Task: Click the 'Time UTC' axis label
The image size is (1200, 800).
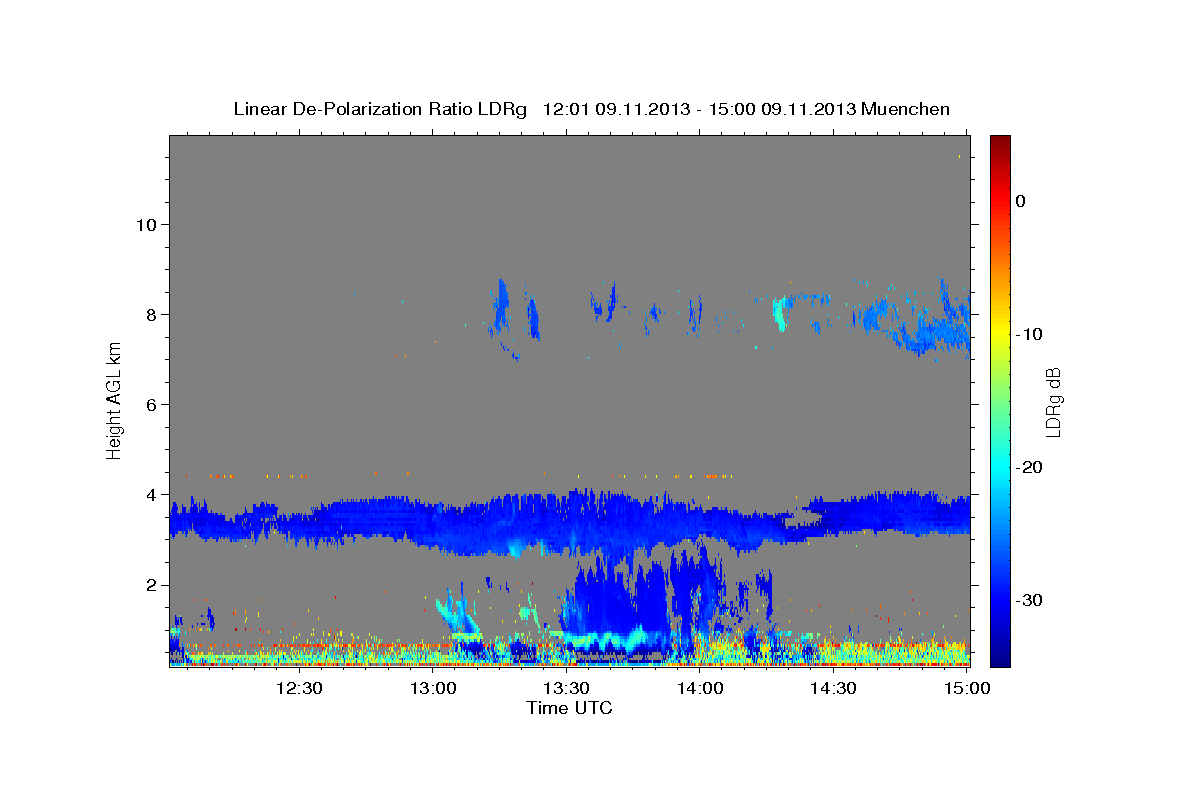Action: click(569, 708)
